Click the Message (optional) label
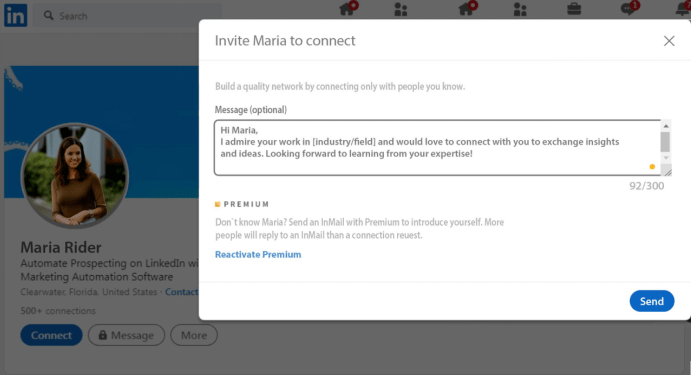 pyautogui.click(x=251, y=110)
